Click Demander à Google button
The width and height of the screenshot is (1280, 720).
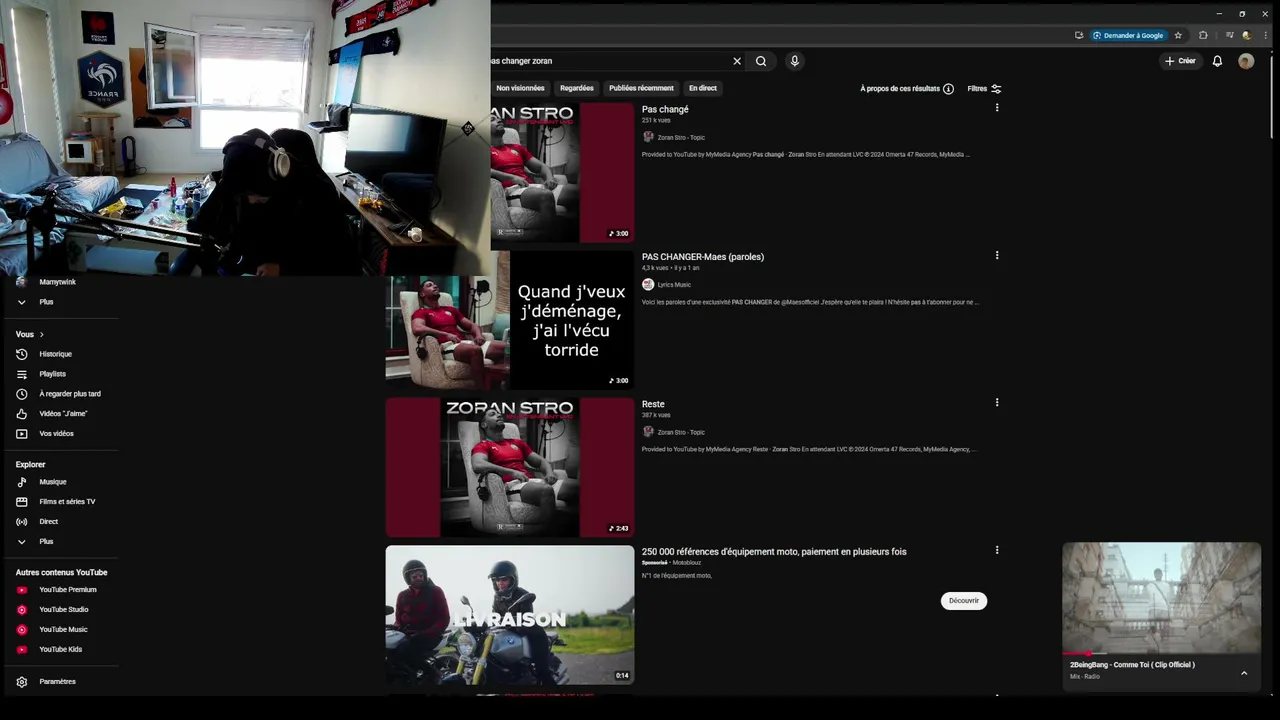click(1128, 35)
